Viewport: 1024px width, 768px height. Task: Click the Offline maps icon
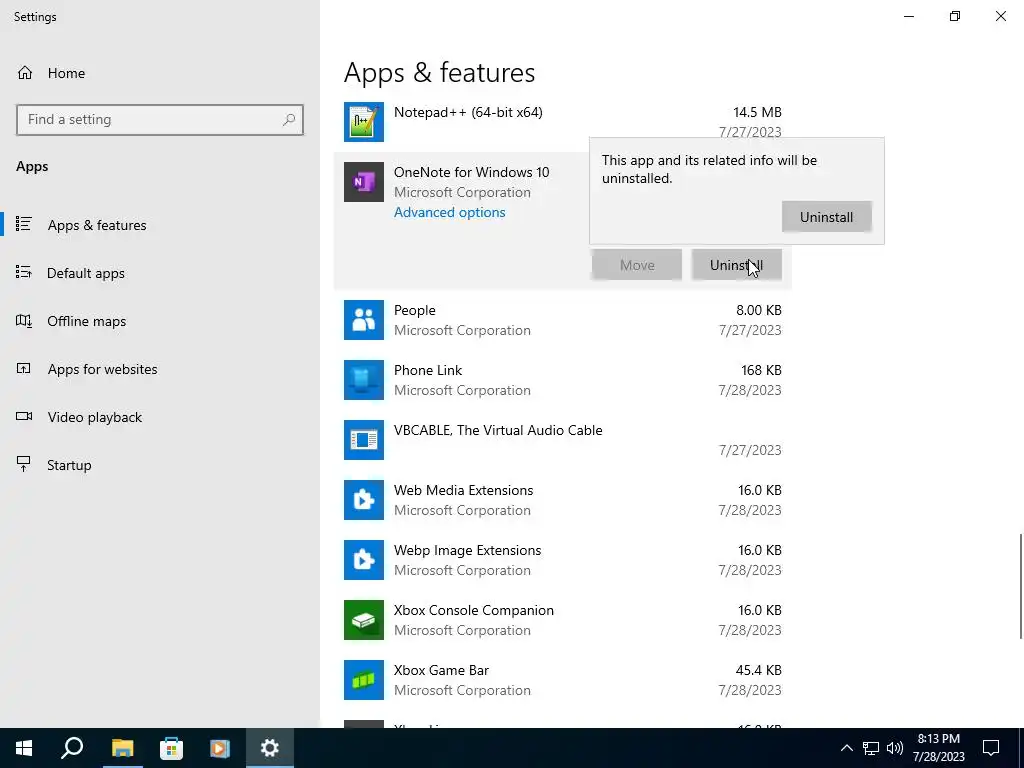24,321
